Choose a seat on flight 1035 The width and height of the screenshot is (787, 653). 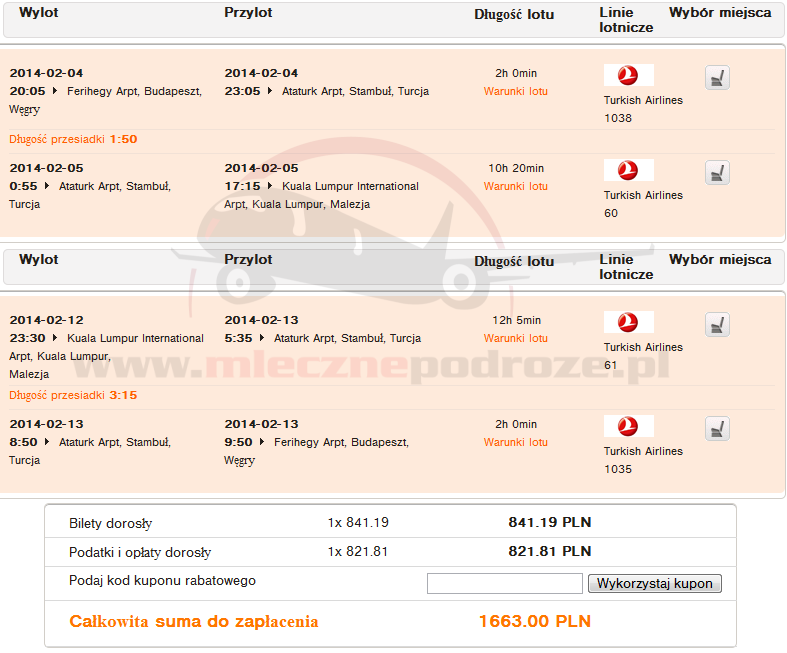(717, 429)
